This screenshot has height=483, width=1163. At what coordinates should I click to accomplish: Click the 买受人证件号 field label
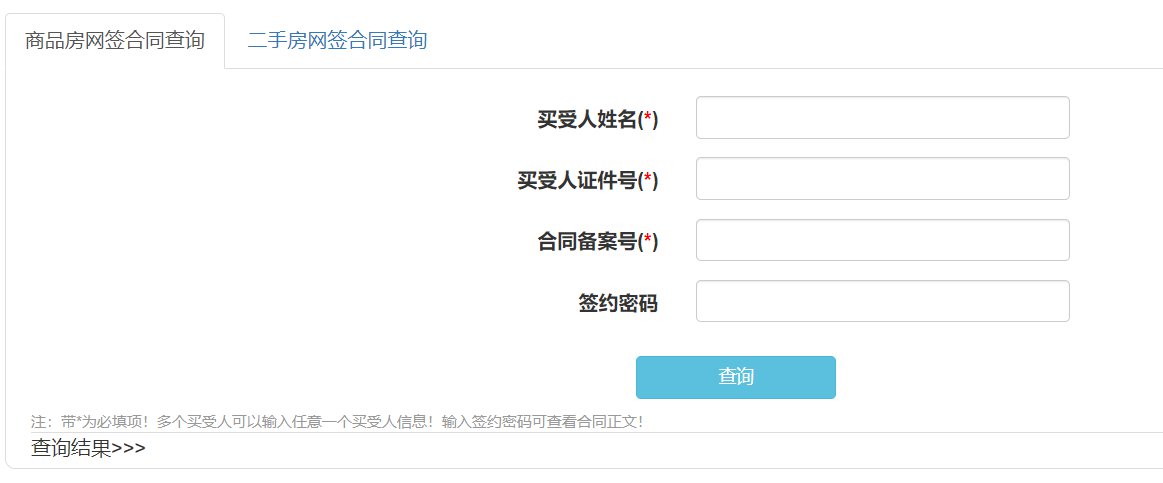(577, 181)
